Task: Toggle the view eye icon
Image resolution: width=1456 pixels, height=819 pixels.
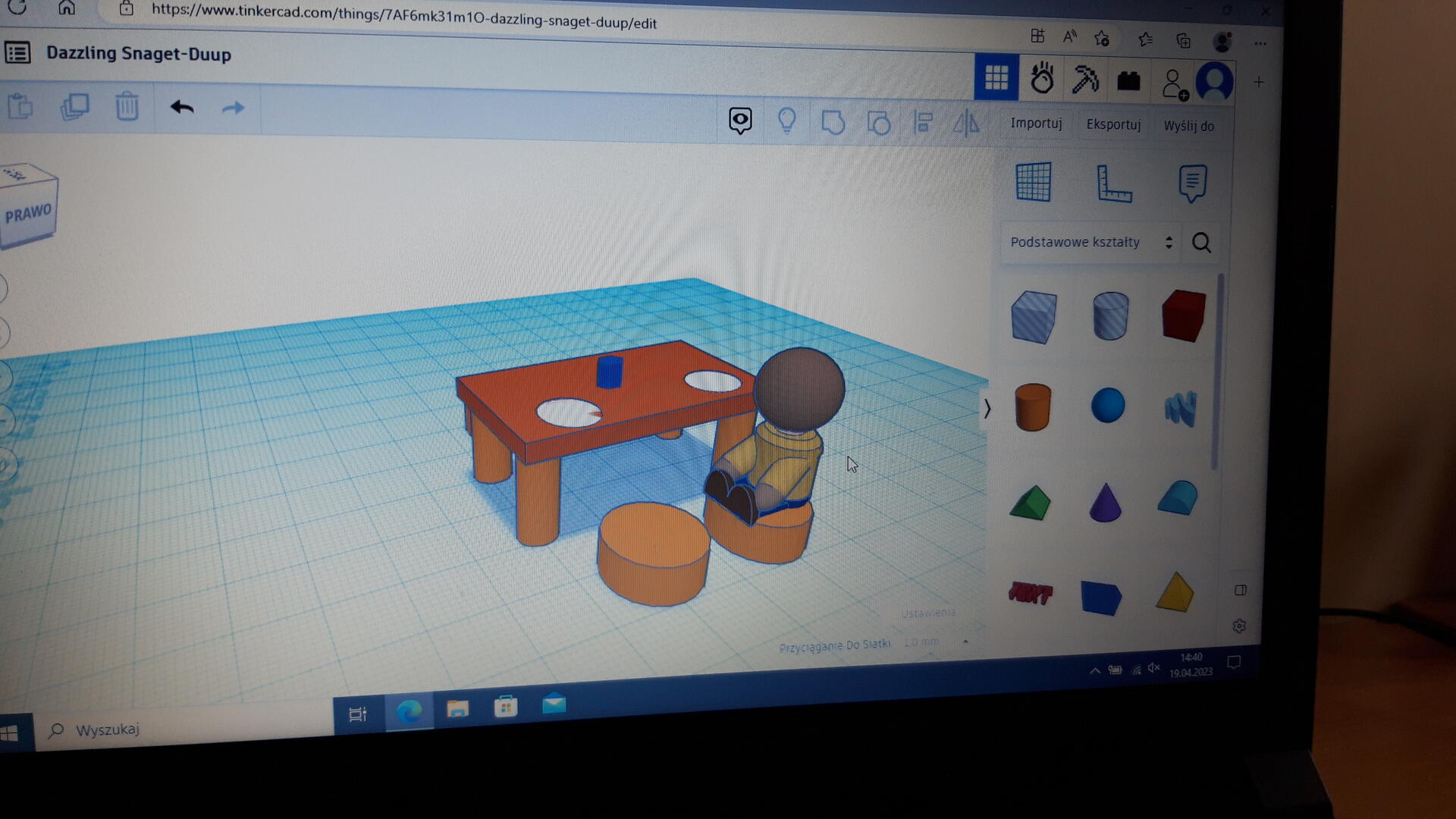Action: tap(740, 120)
